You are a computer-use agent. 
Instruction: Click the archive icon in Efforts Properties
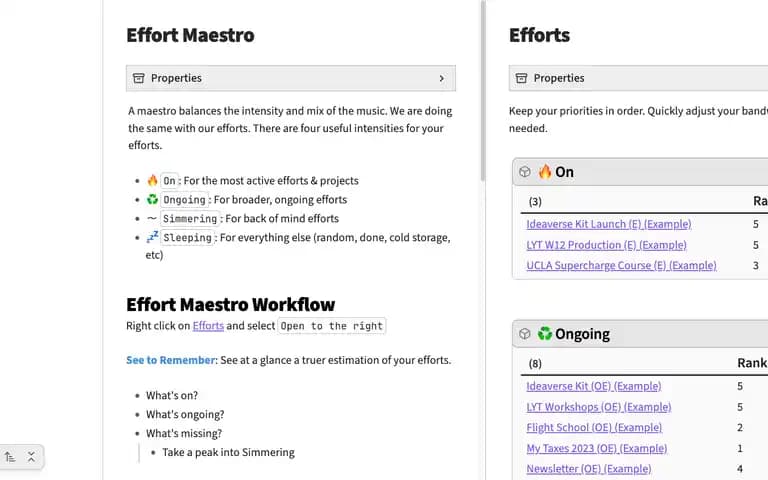click(x=522, y=78)
